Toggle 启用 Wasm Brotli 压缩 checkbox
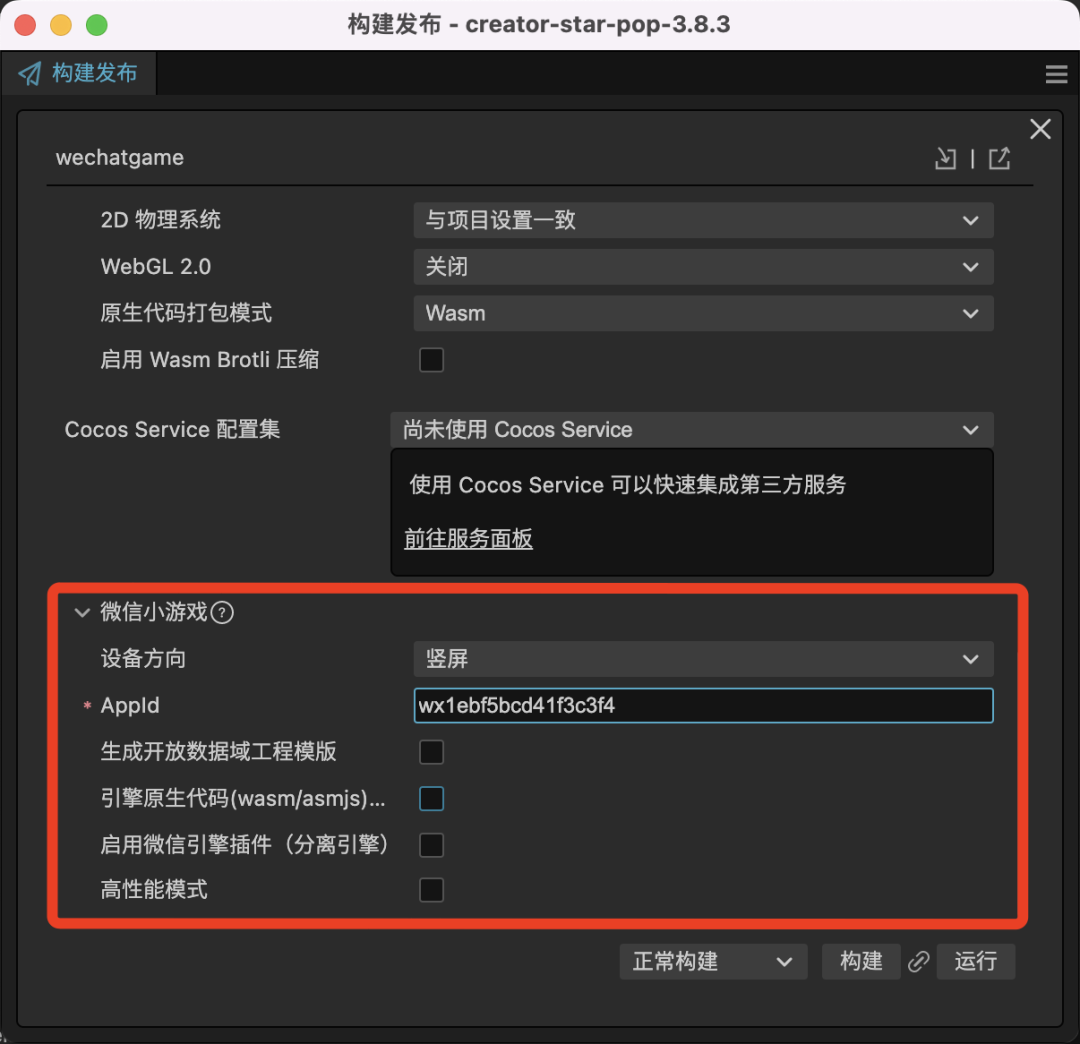This screenshot has width=1080, height=1044. coord(432,359)
